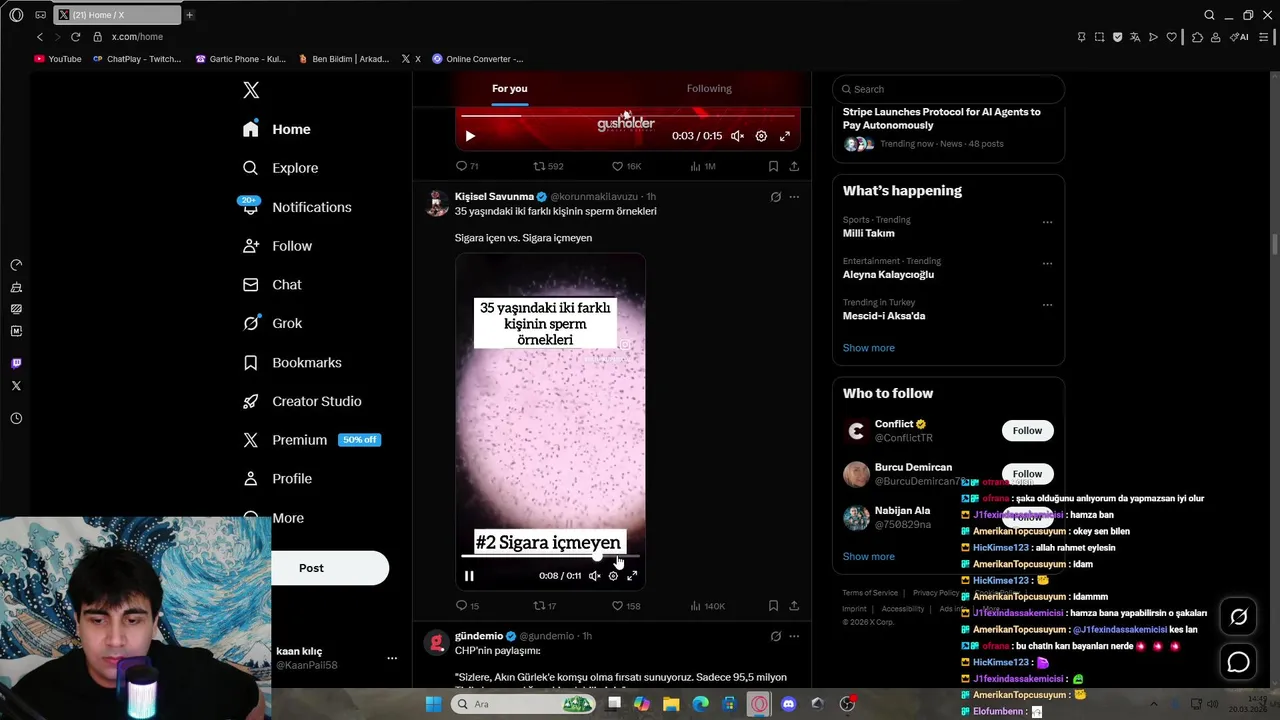Open Creator Studio in the sidebar
This screenshot has height=720, width=1280.
point(302,401)
